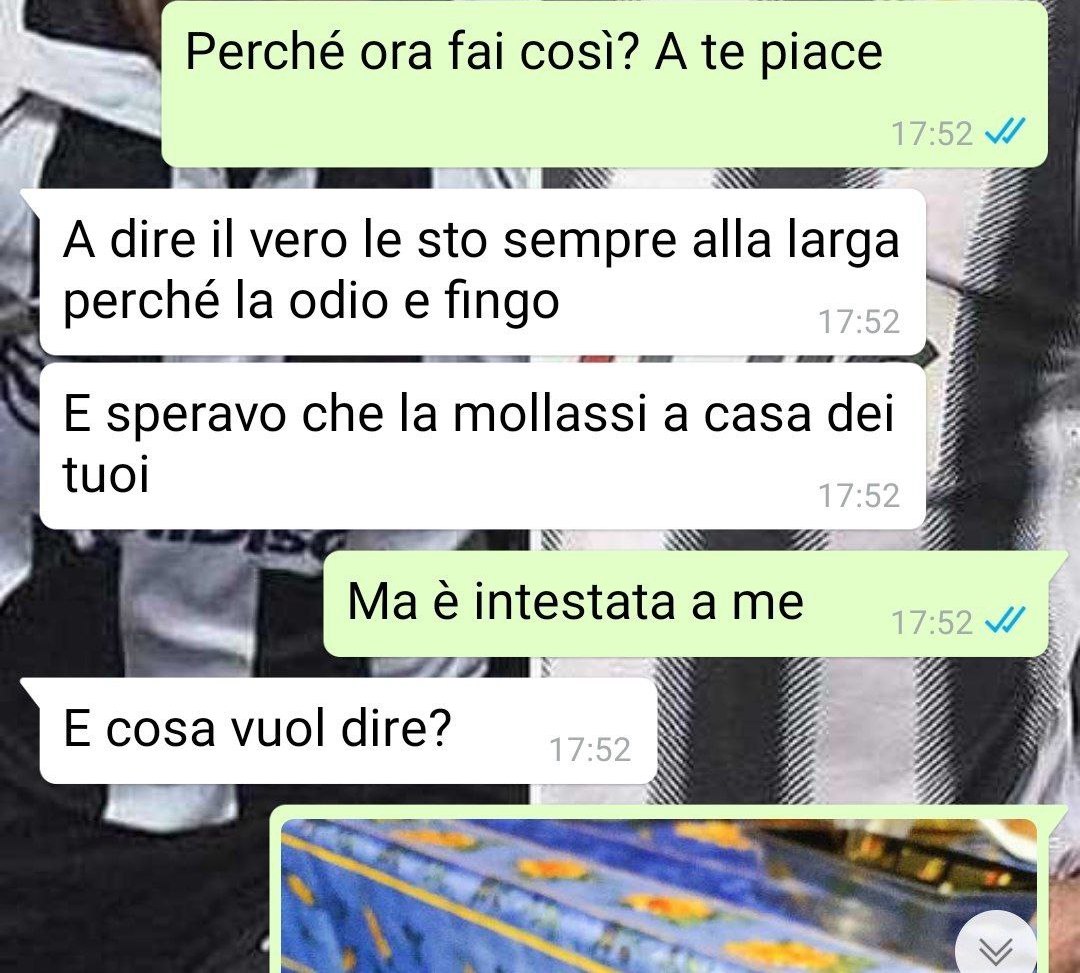Select message "A dire il vero le sto sempre alla larga"
The width and height of the screenshot is (1080, 973).
482,271
